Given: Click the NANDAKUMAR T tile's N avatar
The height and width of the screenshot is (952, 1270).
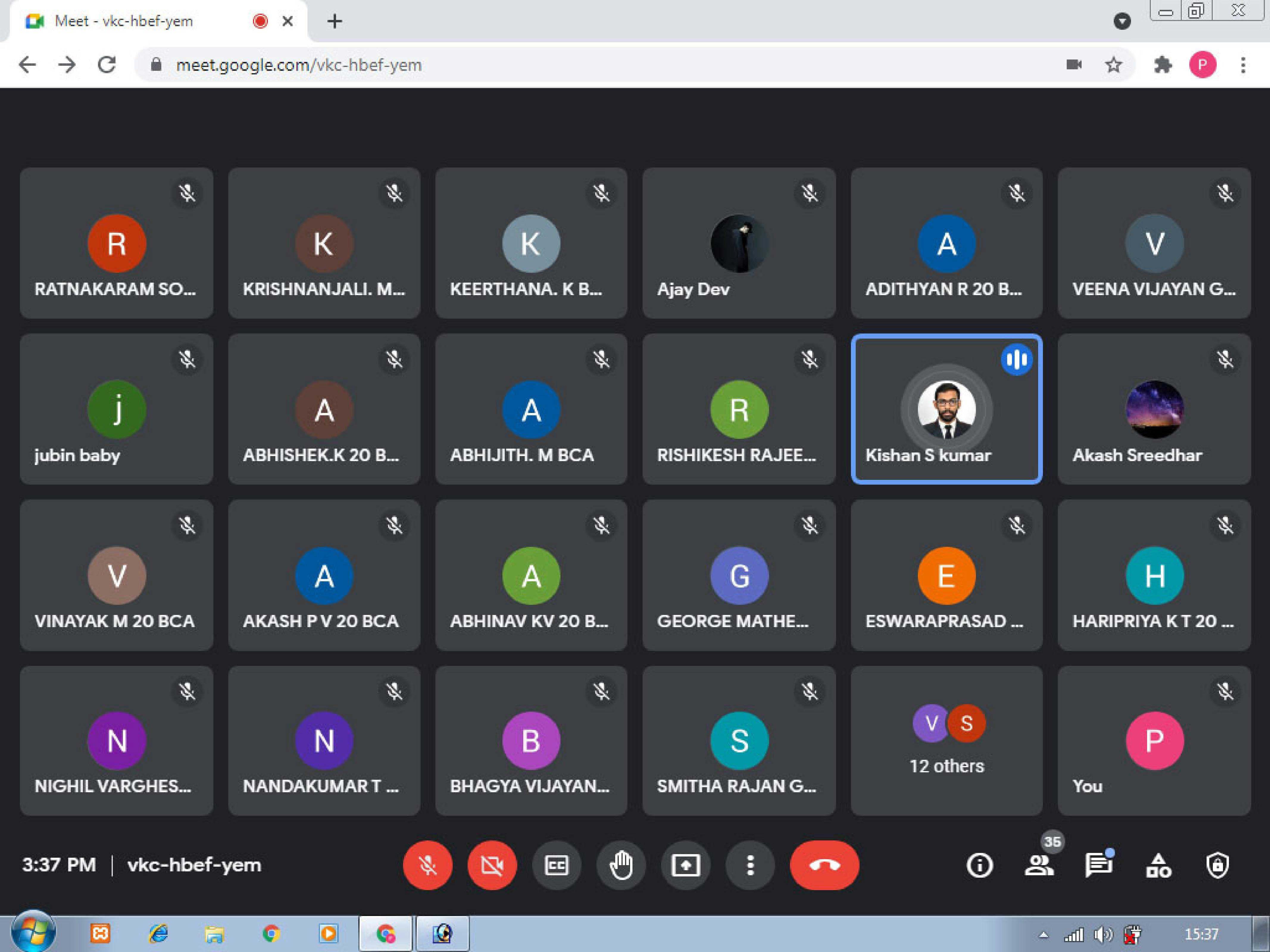Looking at the screenshot, I should point(324,740).
